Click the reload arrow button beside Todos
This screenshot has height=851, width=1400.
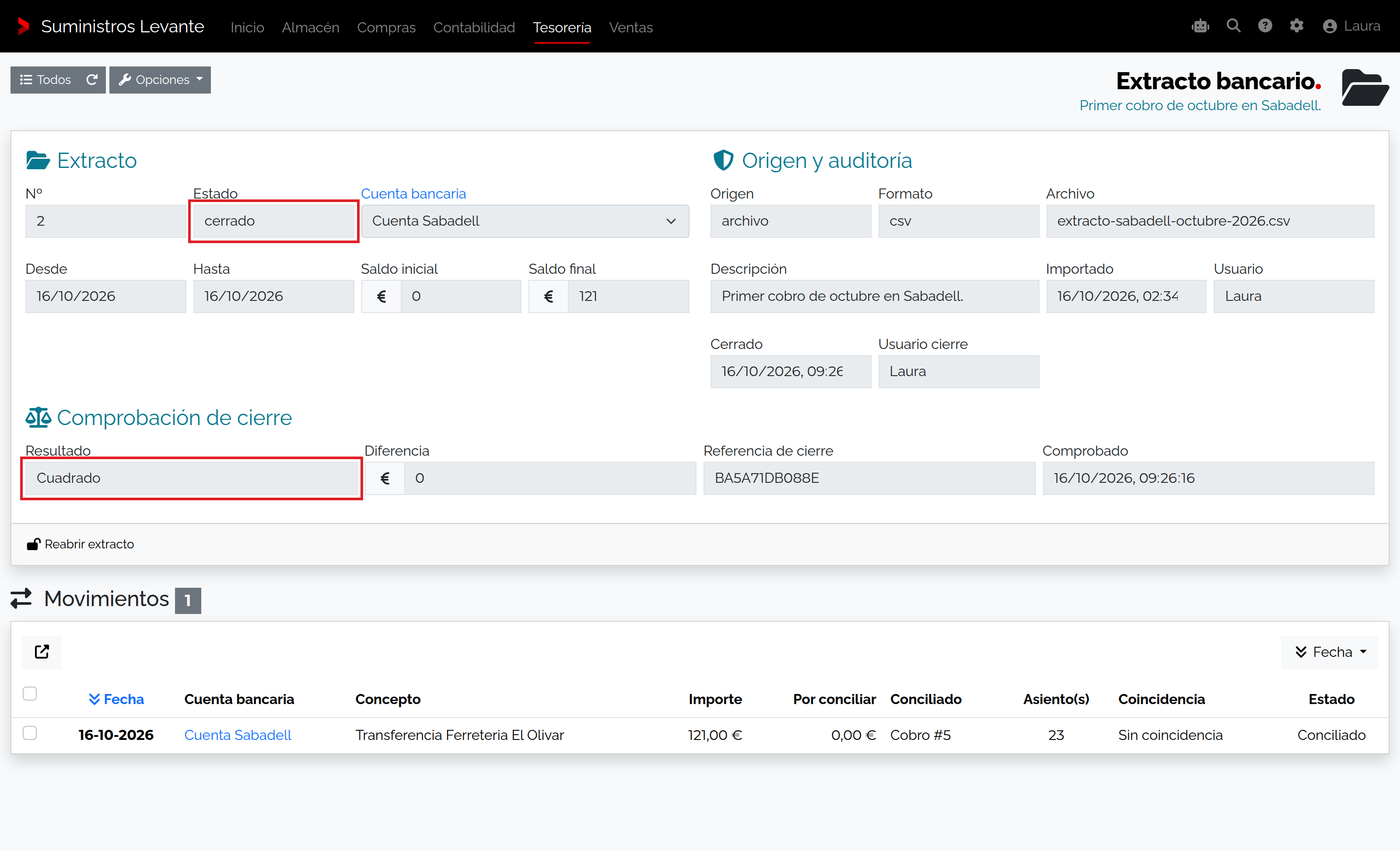[x=92, y=80]
